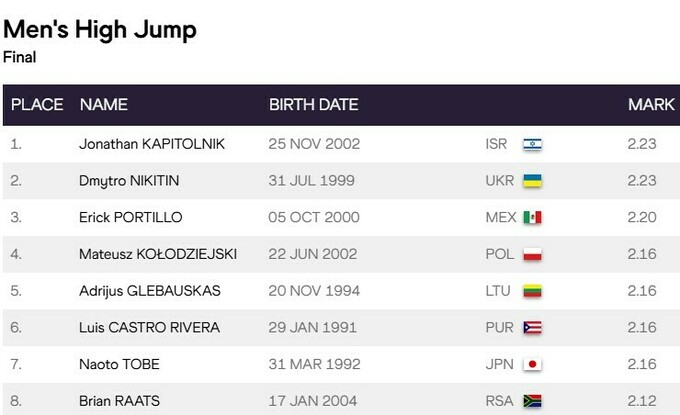The height and width of the screenshot is (415, 680).
Task: Click the Lithuania flag icon
Action: (532, 291)
